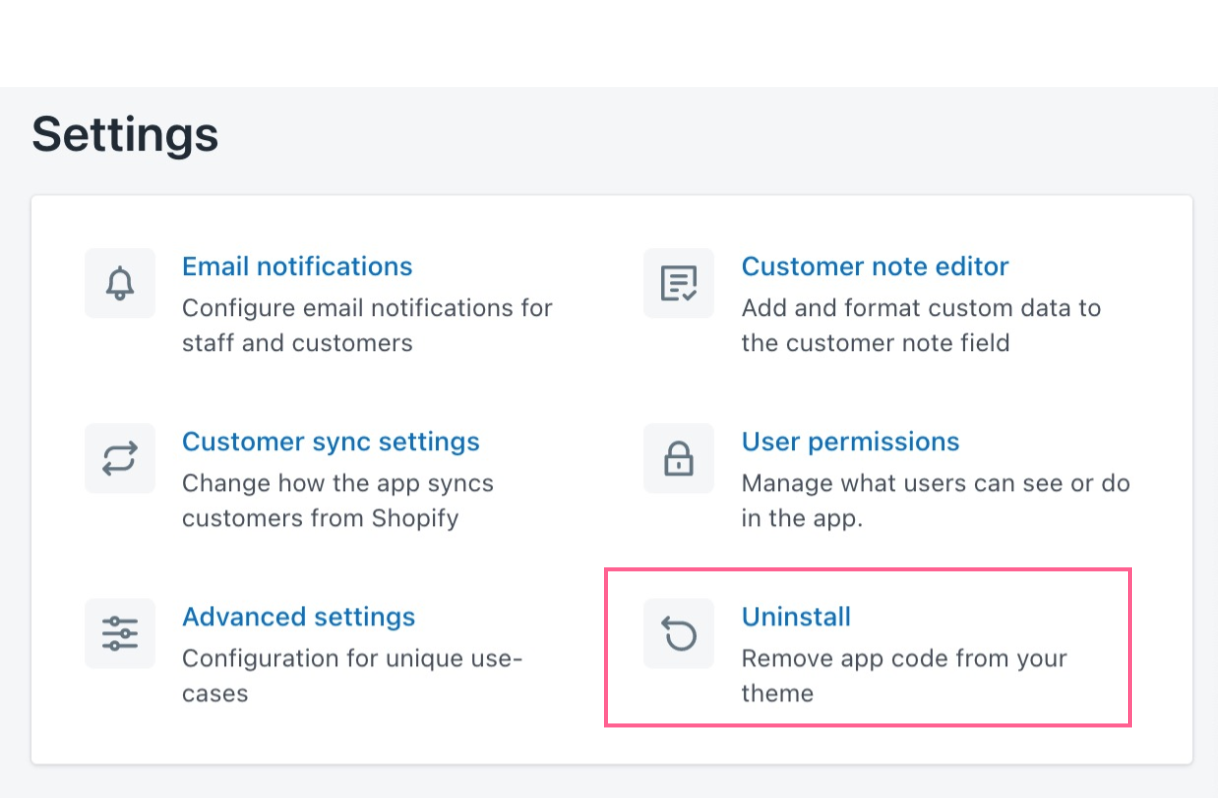Open the Email notifications link
Image resolution: width=1218 pixels, height=798 pixels.
297,266
